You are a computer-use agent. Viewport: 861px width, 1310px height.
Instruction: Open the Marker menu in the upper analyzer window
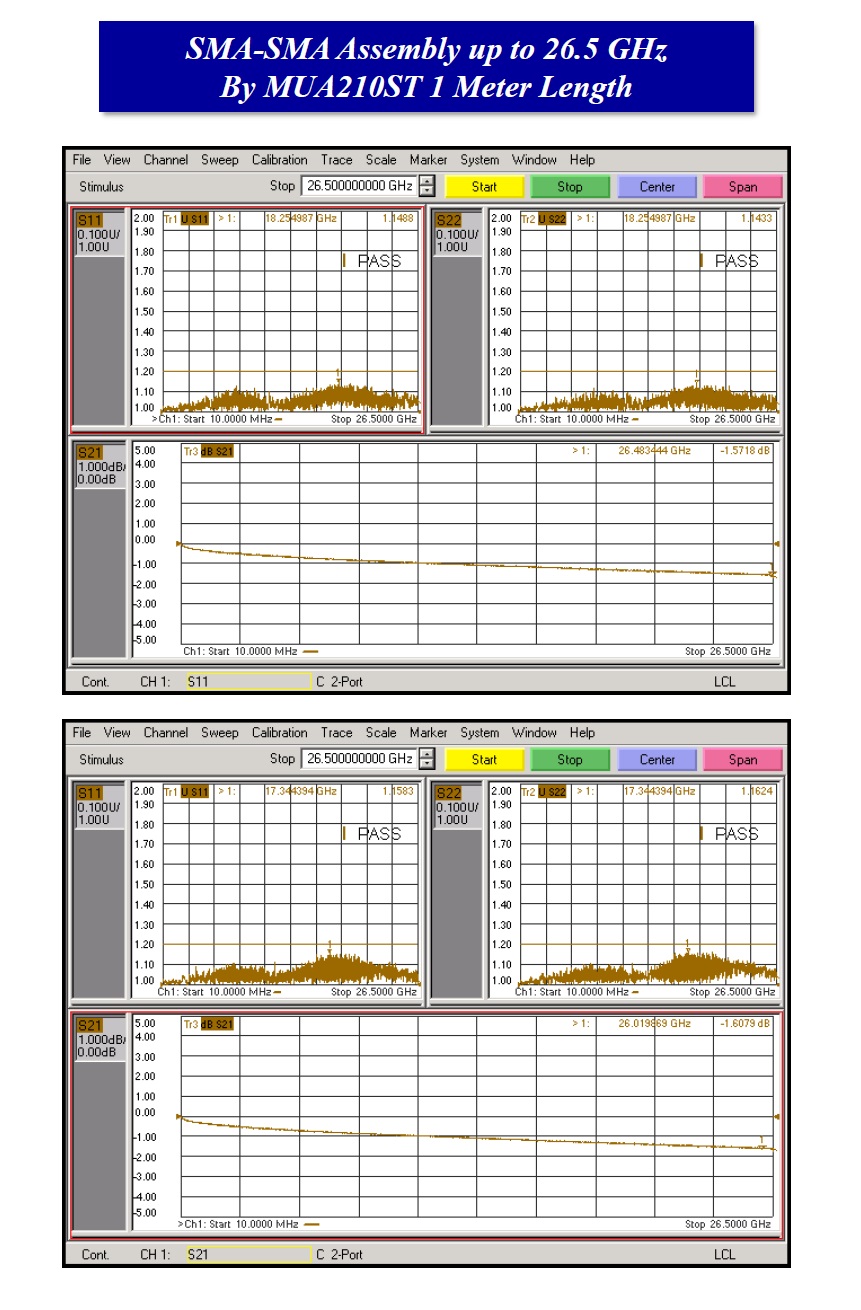(428, 160)
